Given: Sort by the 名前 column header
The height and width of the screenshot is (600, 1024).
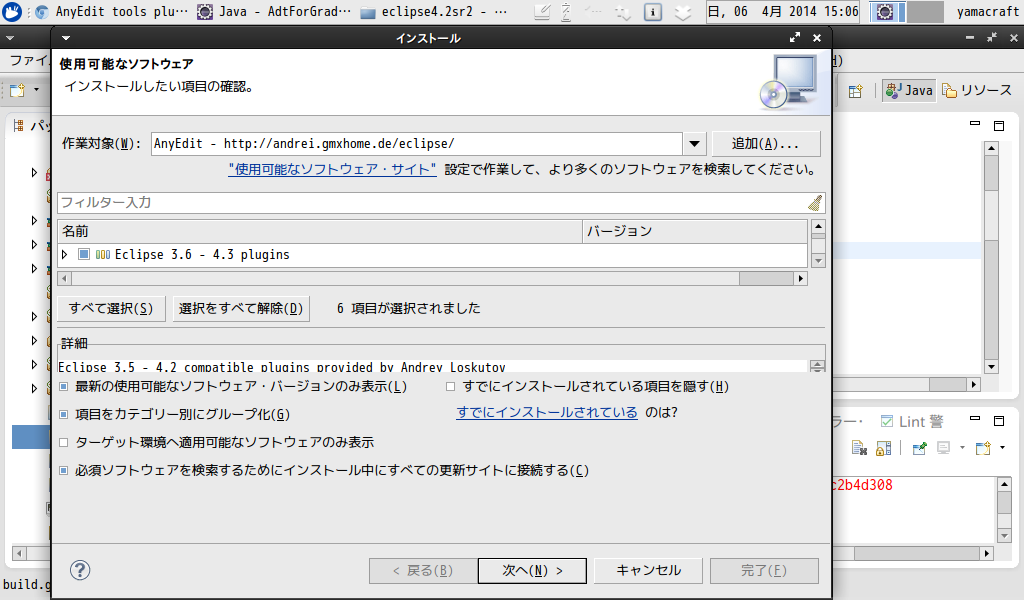Looking at the screenshot, I should click(x=320, y=231).
